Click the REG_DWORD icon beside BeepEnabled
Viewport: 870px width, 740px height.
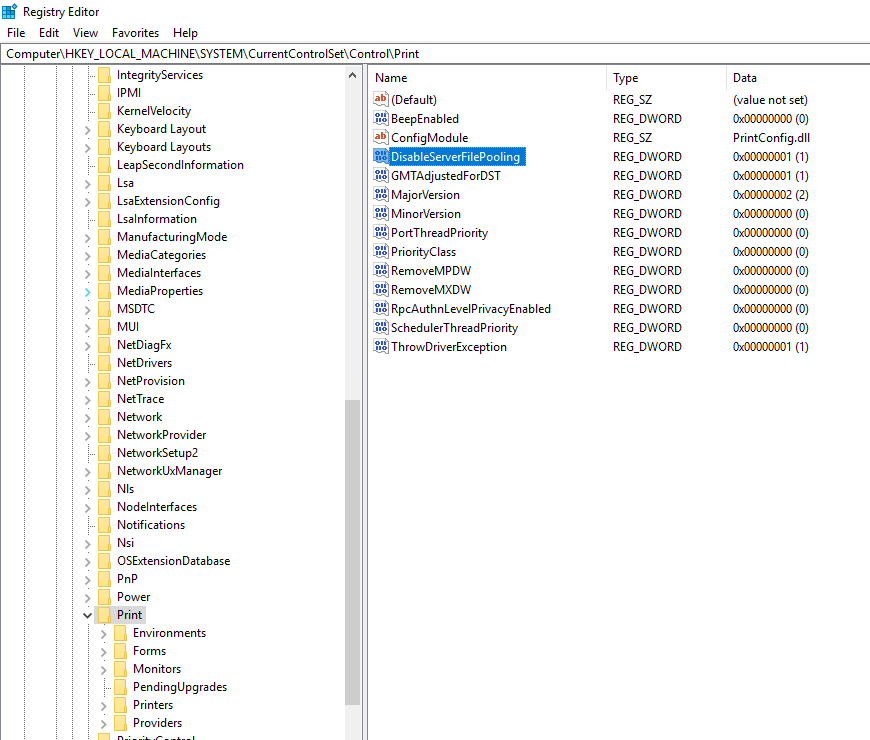click(x=379, y=118)
